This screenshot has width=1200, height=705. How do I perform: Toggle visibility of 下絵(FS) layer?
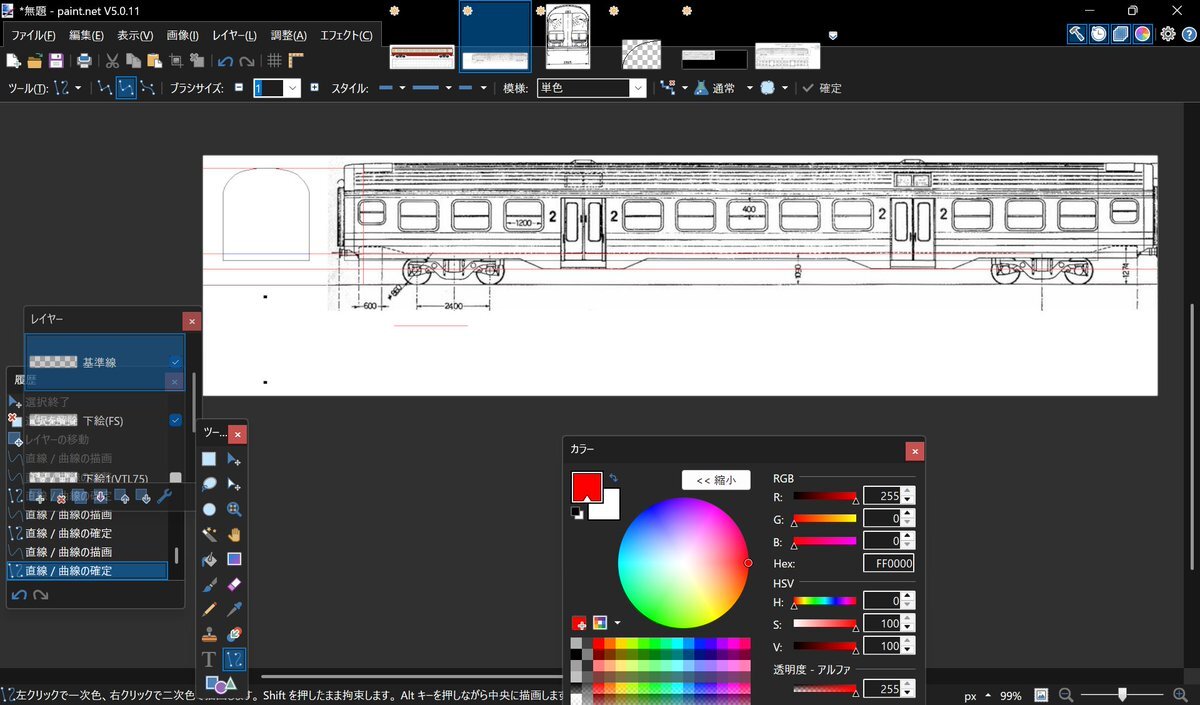coord(175,421)
